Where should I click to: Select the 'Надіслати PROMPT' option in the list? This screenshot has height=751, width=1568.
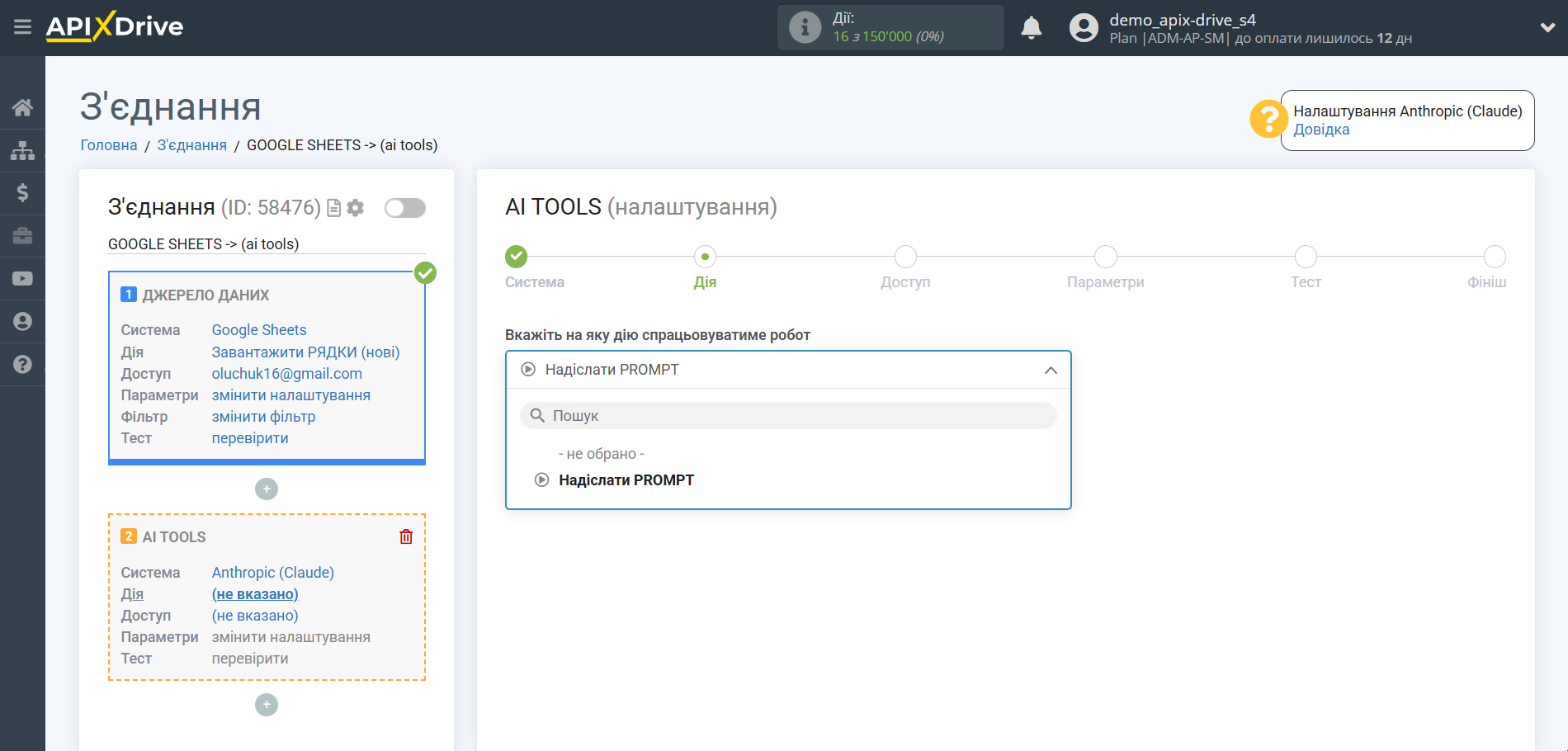coord(626,480)
